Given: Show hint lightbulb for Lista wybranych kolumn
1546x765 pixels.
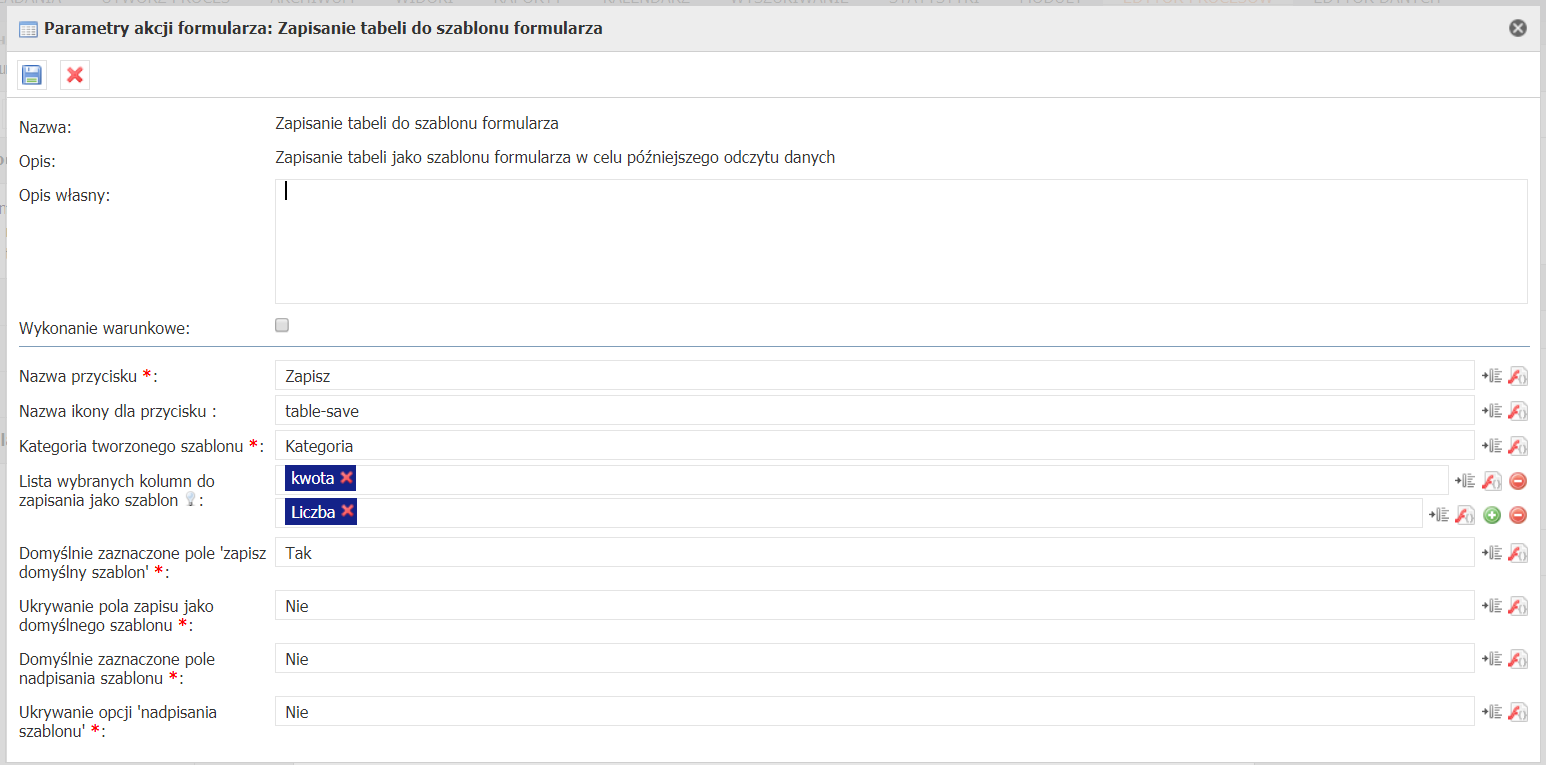Looking at the screenshot, I should (189, 500).
